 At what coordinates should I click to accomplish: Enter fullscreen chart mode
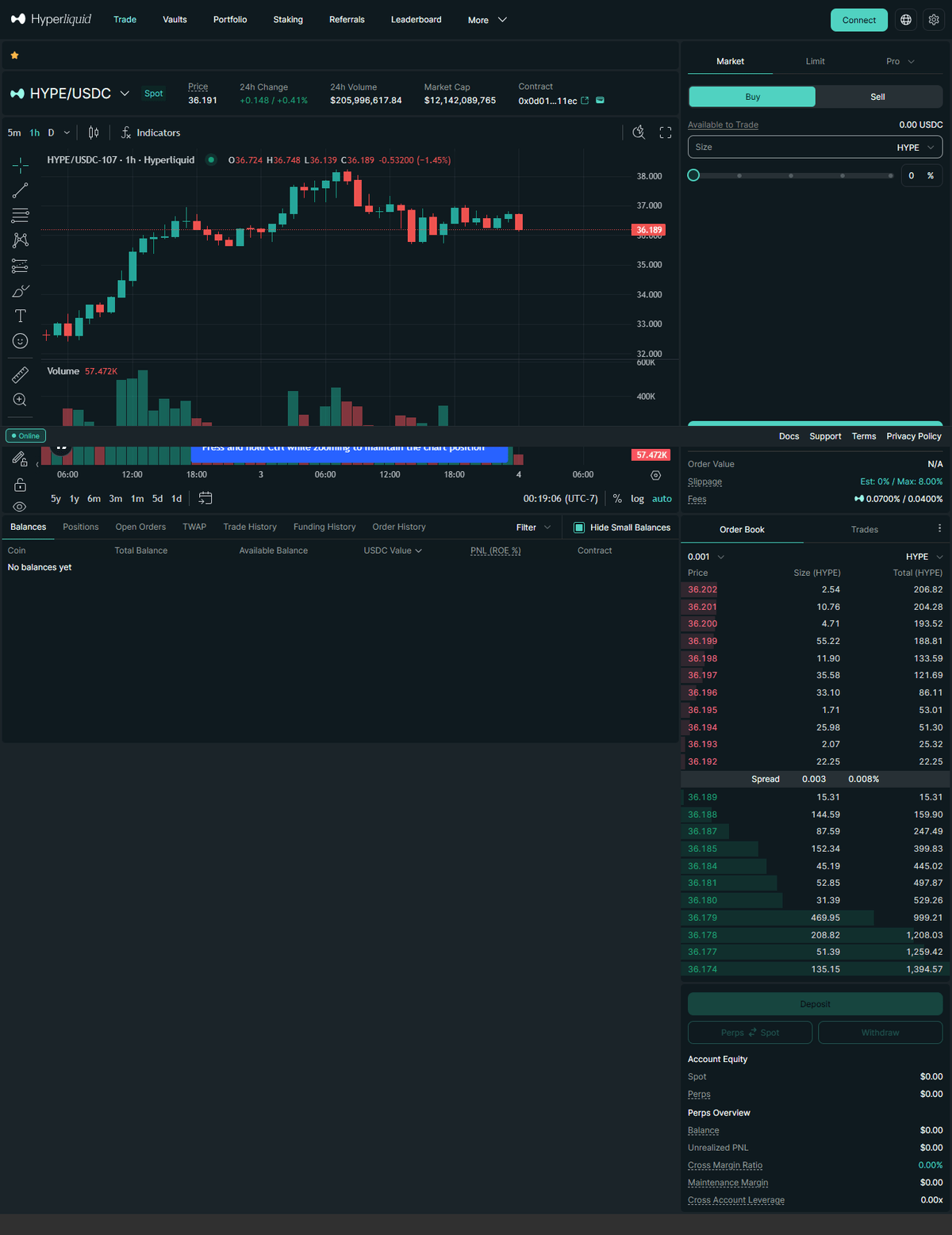click(666, 132)
